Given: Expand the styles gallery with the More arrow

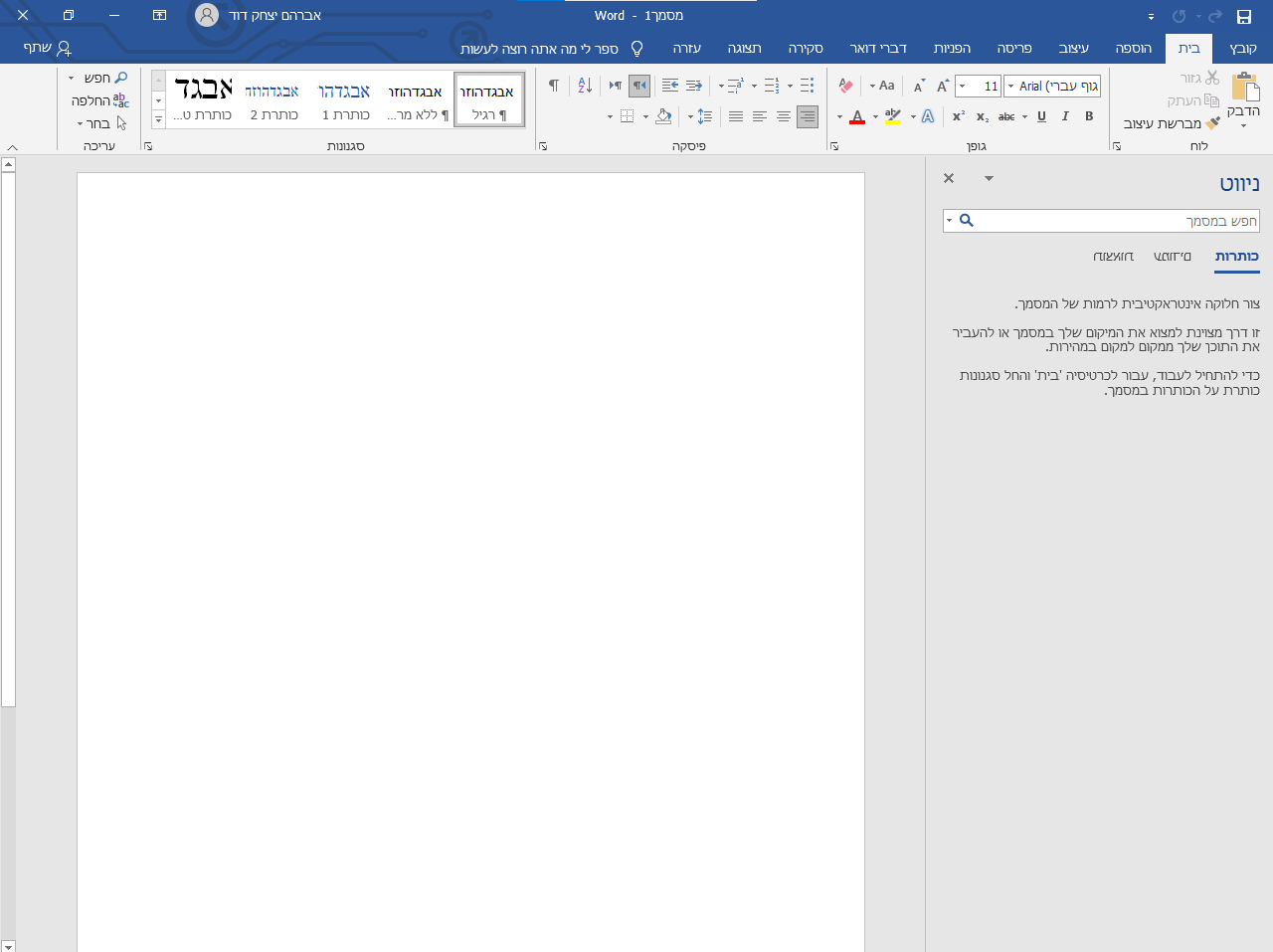Looking at the screenshot, I should click(158, 119).
